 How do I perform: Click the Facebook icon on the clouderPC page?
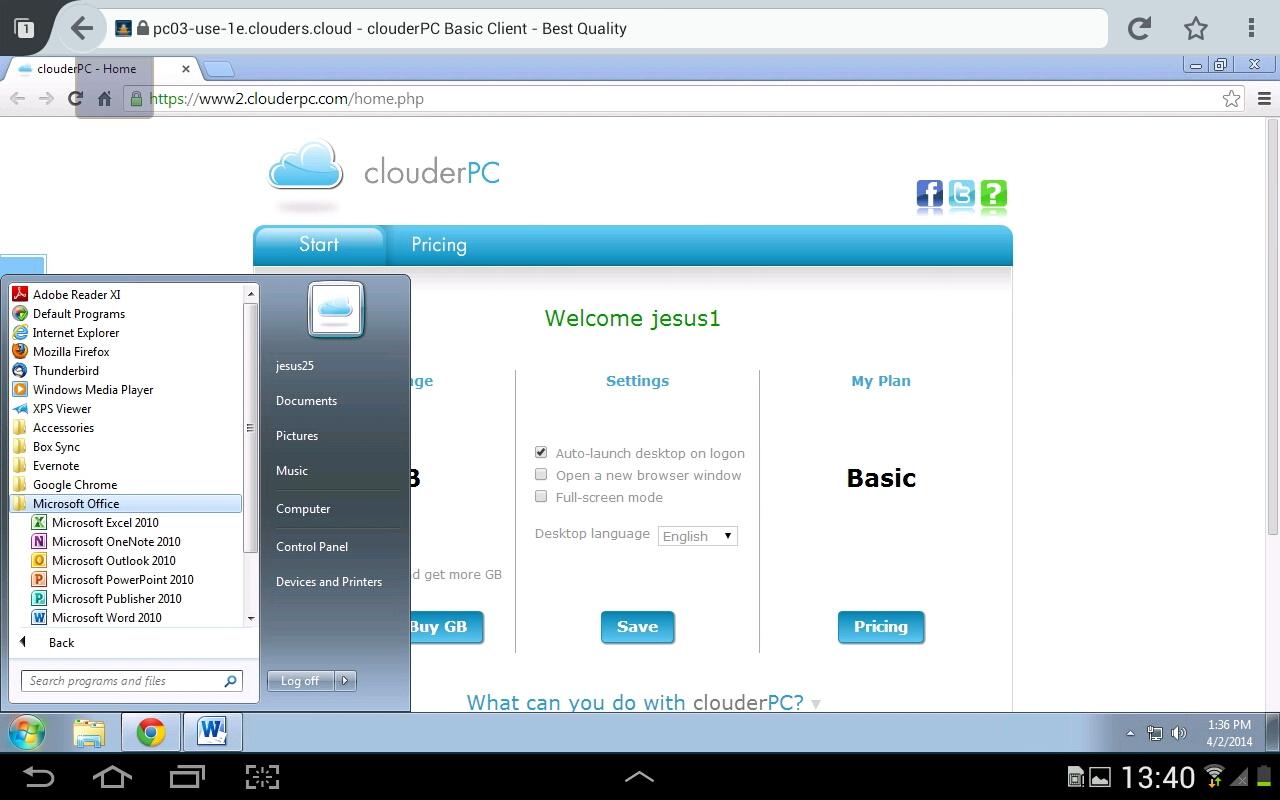(929, 195)
